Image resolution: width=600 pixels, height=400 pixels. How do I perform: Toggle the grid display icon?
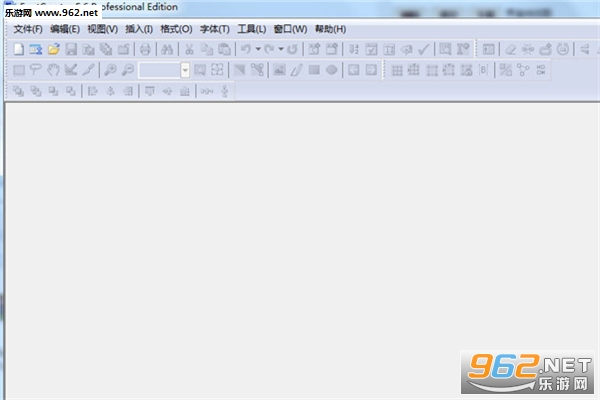397,70
